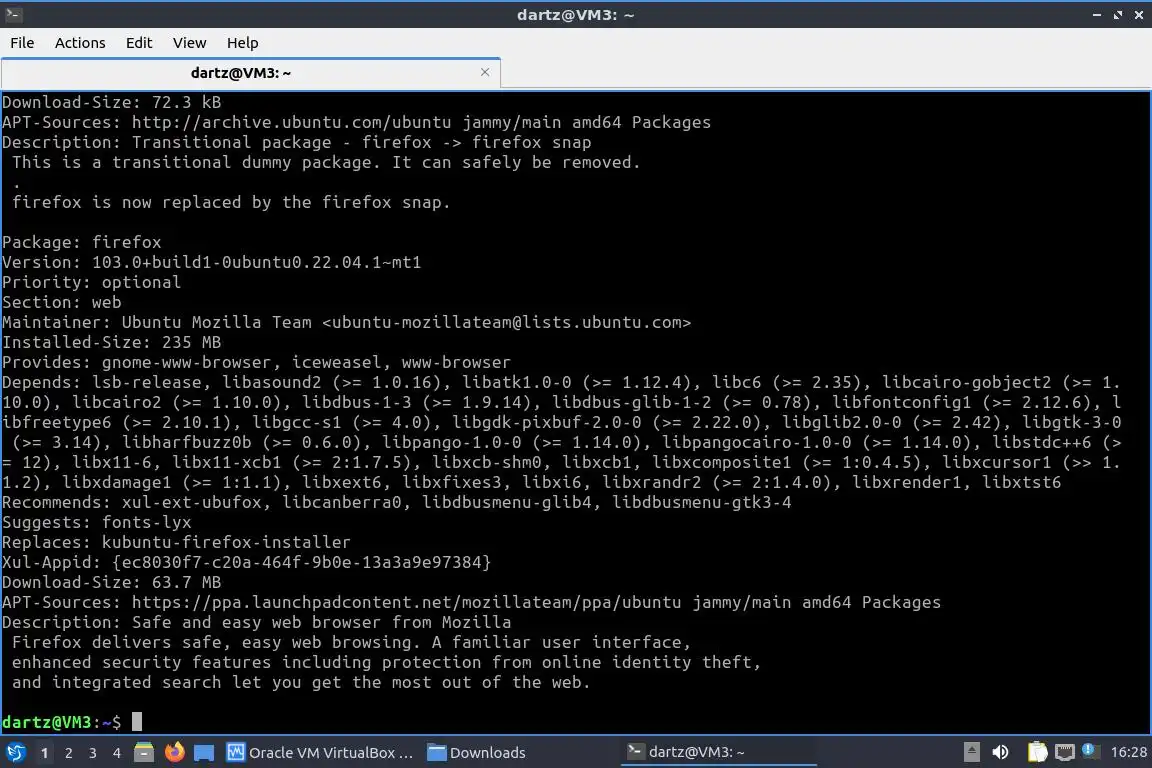
Task: Switch to Oracle VM VirtualBox window
Action: click(x=320, y=753)
